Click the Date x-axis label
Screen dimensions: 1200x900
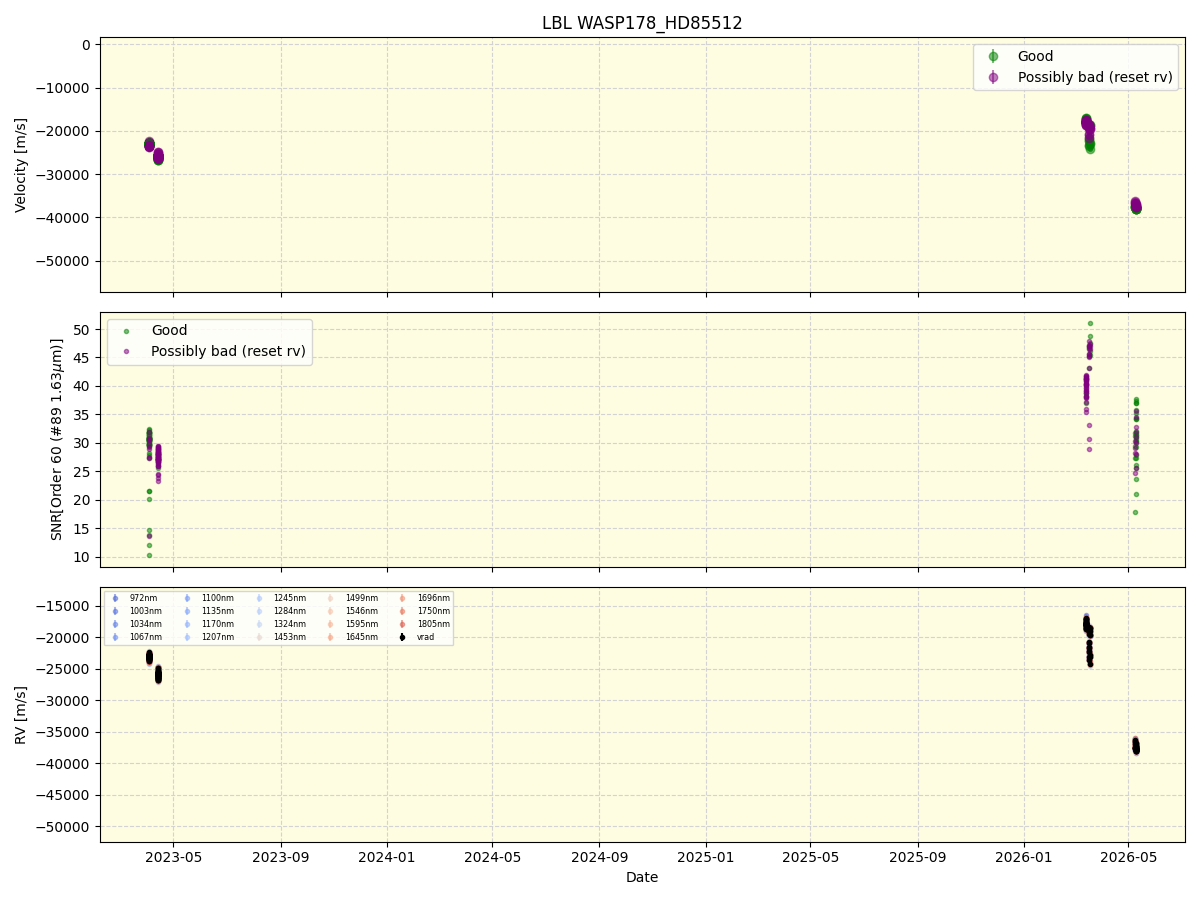pos(642,877)
